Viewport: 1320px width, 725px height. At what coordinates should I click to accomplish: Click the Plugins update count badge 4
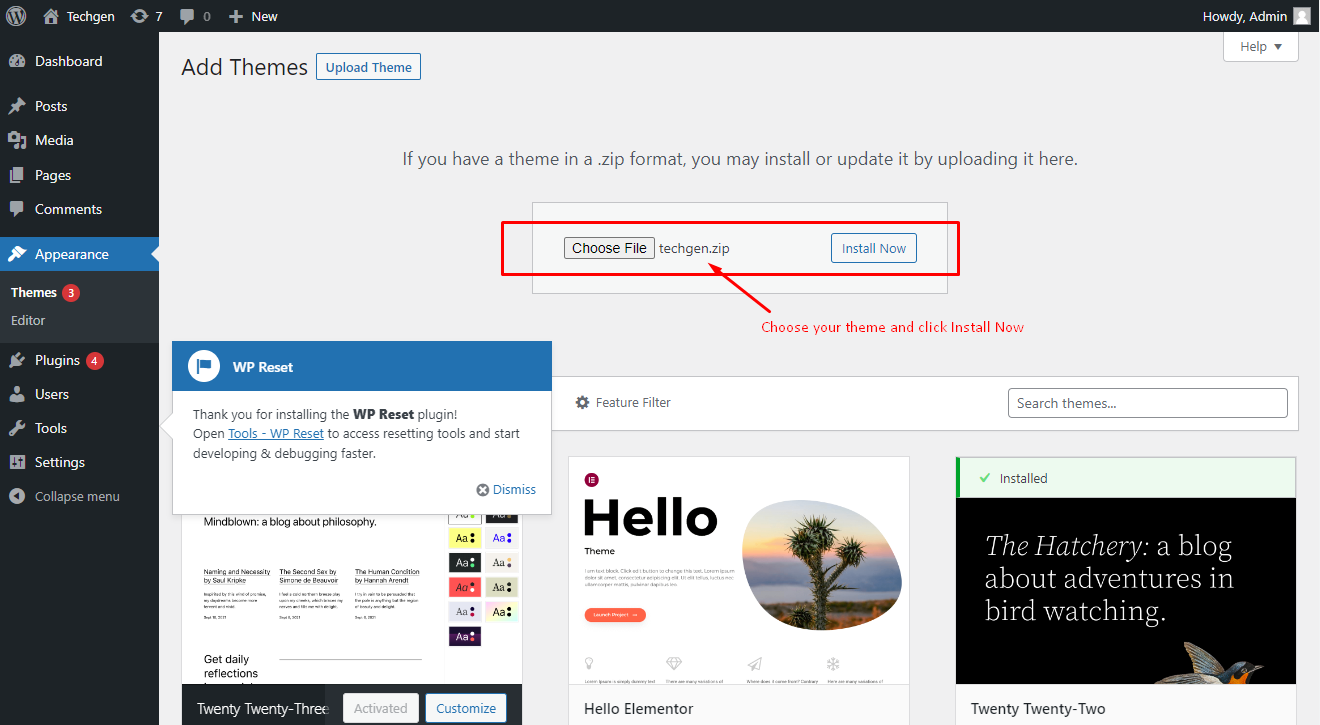click(x=95, y=360)
